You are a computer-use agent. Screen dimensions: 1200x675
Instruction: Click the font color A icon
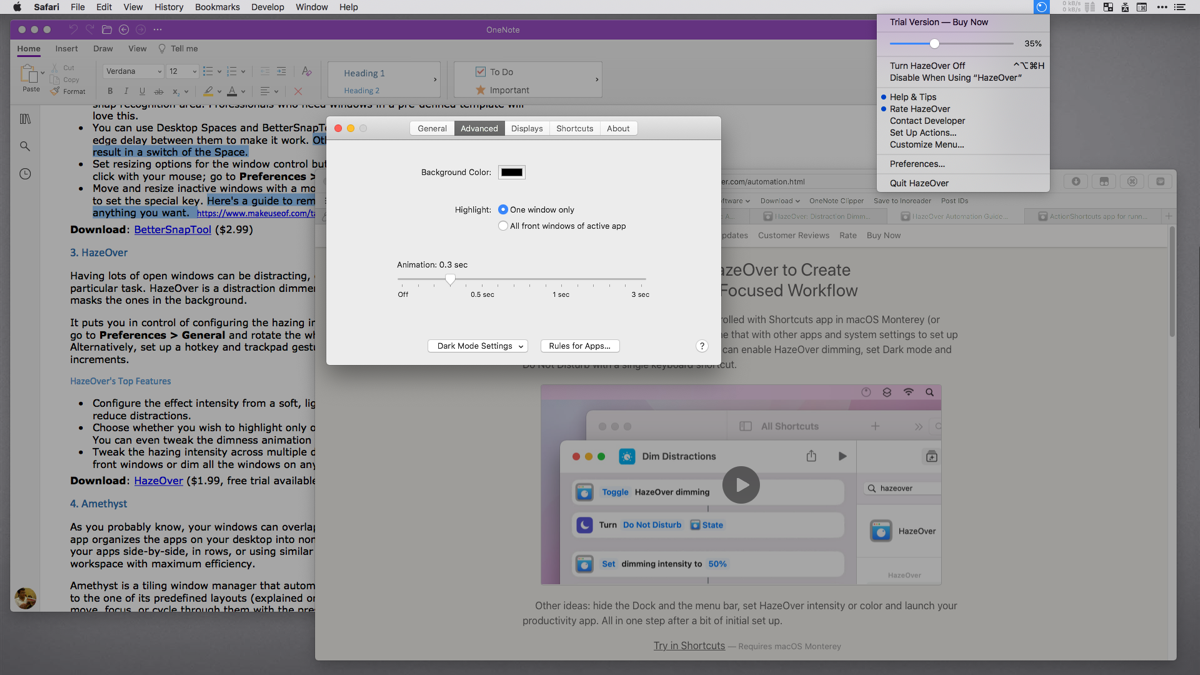[232, 92]
